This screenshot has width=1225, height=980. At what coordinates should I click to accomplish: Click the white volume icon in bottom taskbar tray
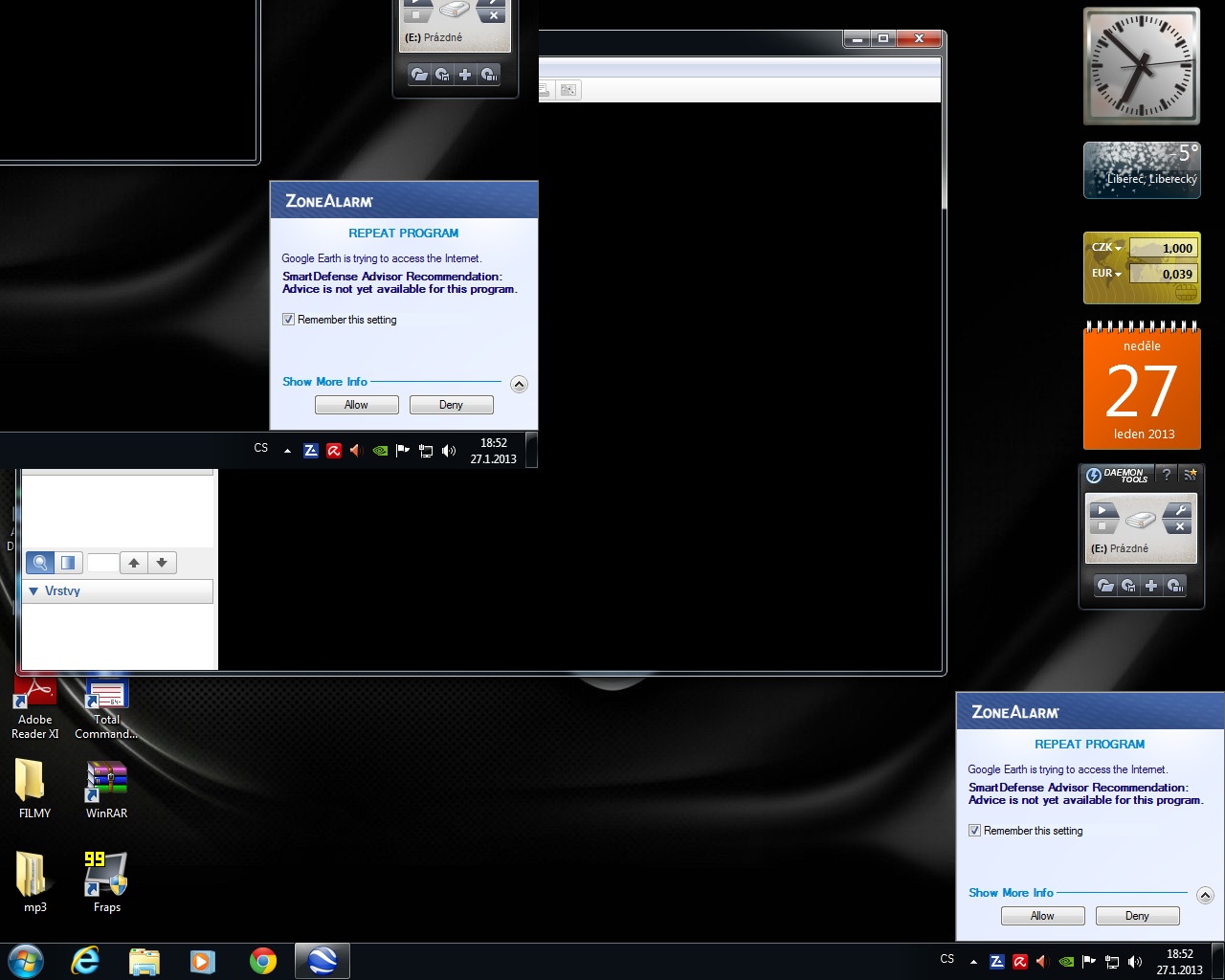[1135, 962]
